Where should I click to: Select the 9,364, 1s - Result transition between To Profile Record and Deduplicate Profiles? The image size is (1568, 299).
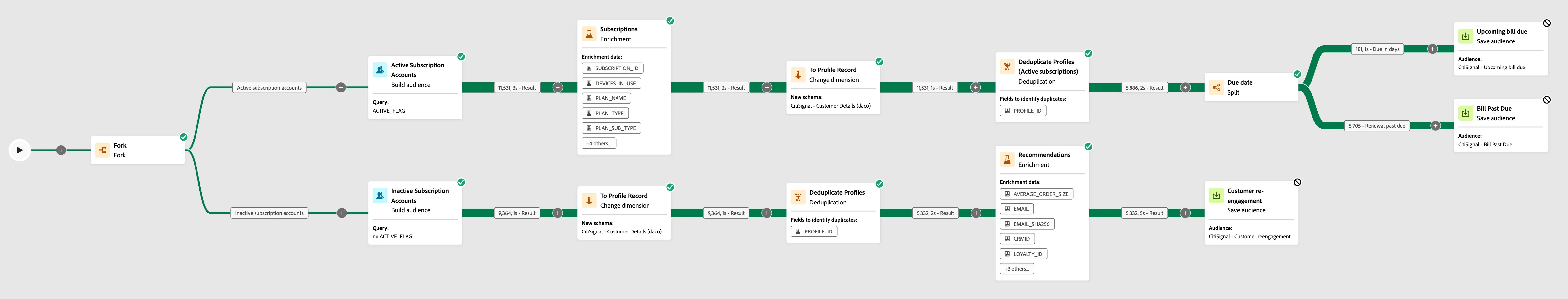point(726,213)
